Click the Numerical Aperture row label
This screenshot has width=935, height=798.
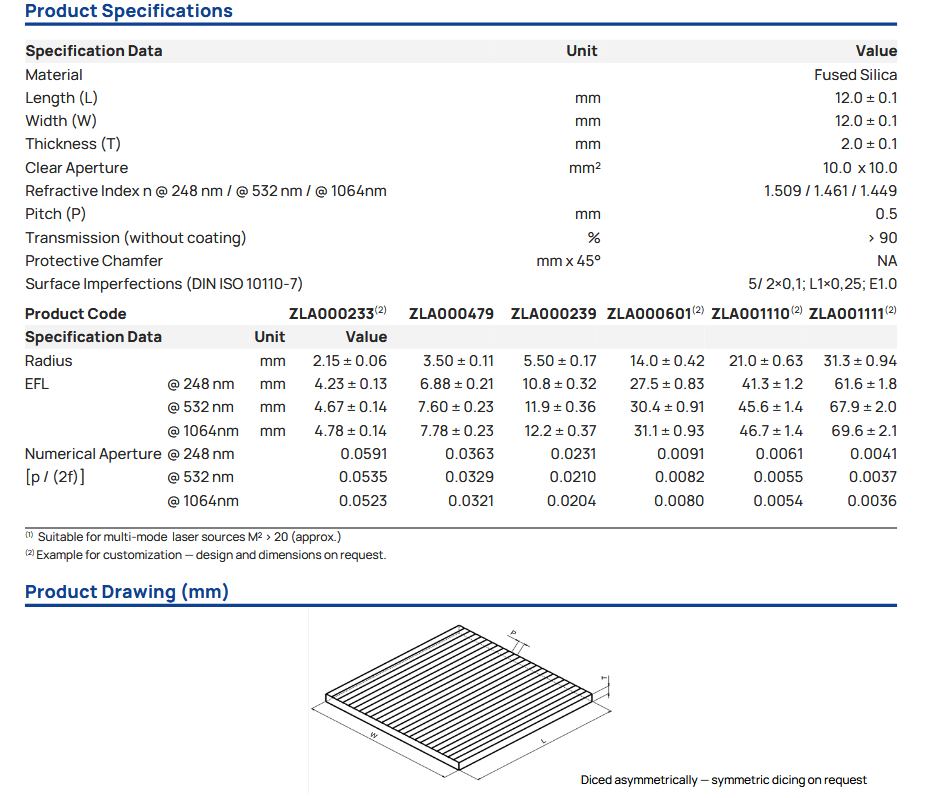tap(93, 454)
